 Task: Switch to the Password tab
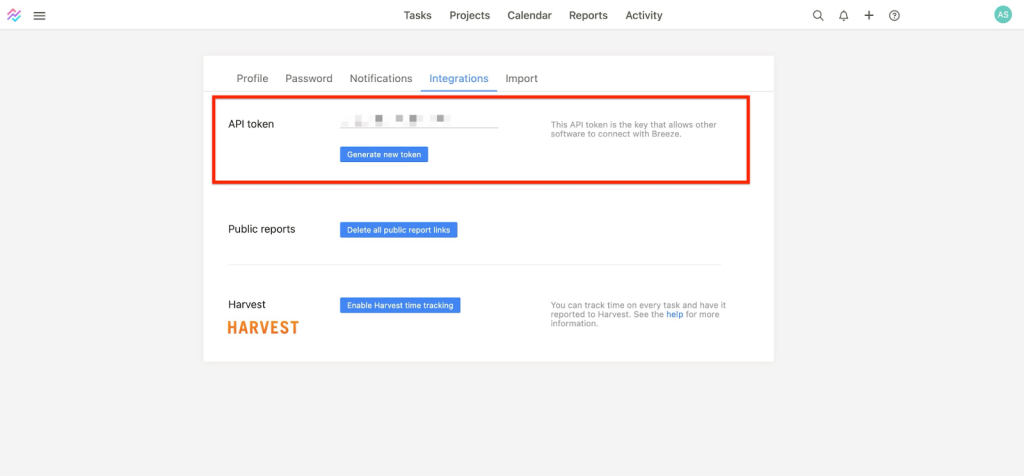click(x=309, y=78)
